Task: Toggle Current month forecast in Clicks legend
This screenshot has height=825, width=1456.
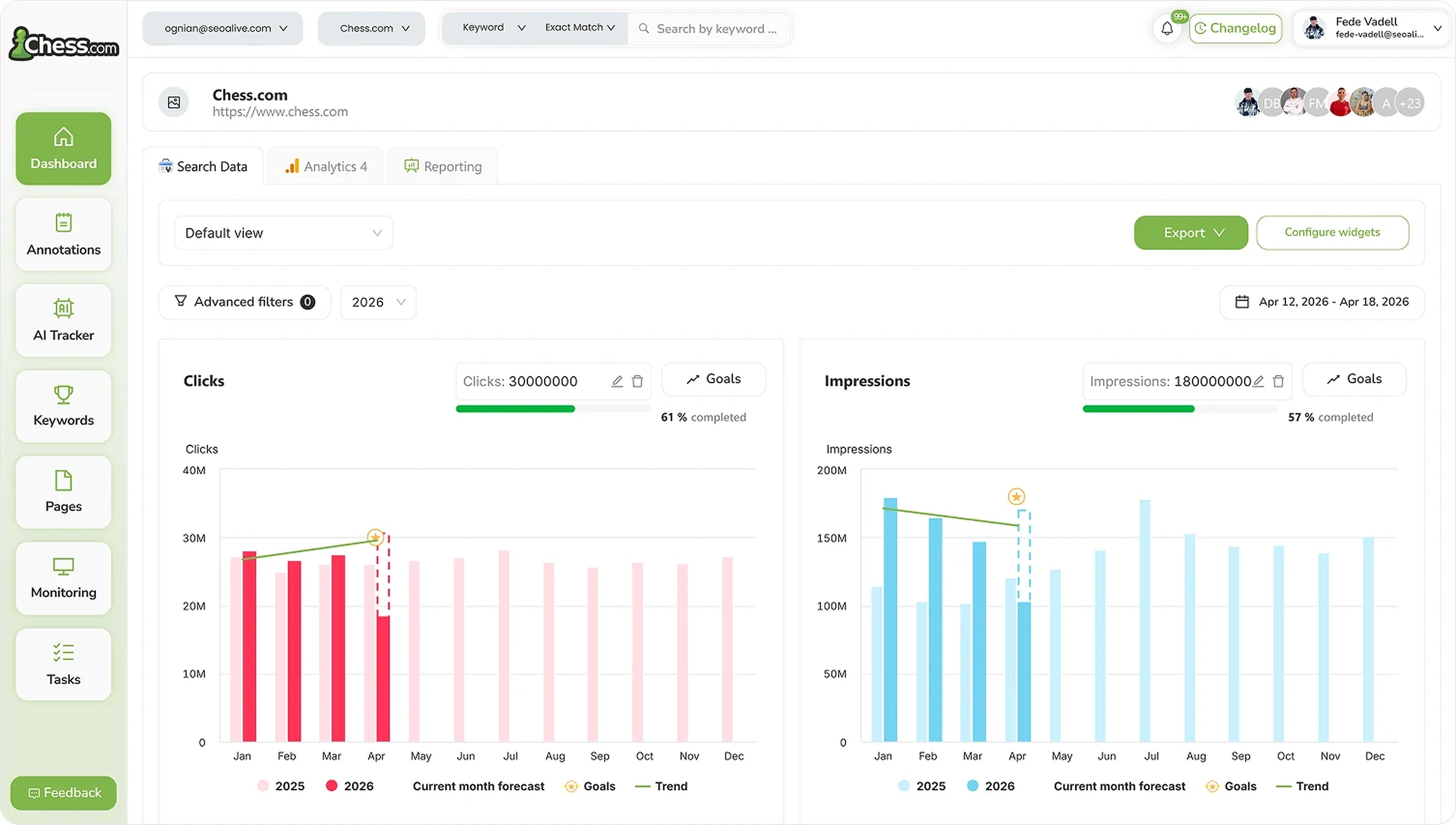Action: click(x=478, y=786)
